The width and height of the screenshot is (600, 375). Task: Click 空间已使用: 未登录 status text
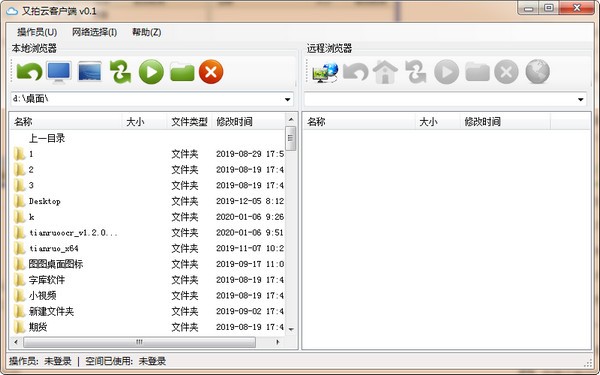(x=126, y=361)
